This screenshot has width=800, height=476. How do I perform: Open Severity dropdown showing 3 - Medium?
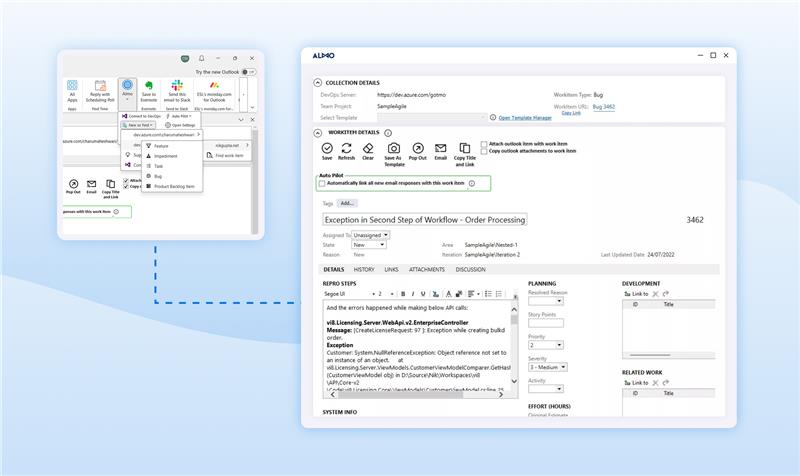click(547, 367)
